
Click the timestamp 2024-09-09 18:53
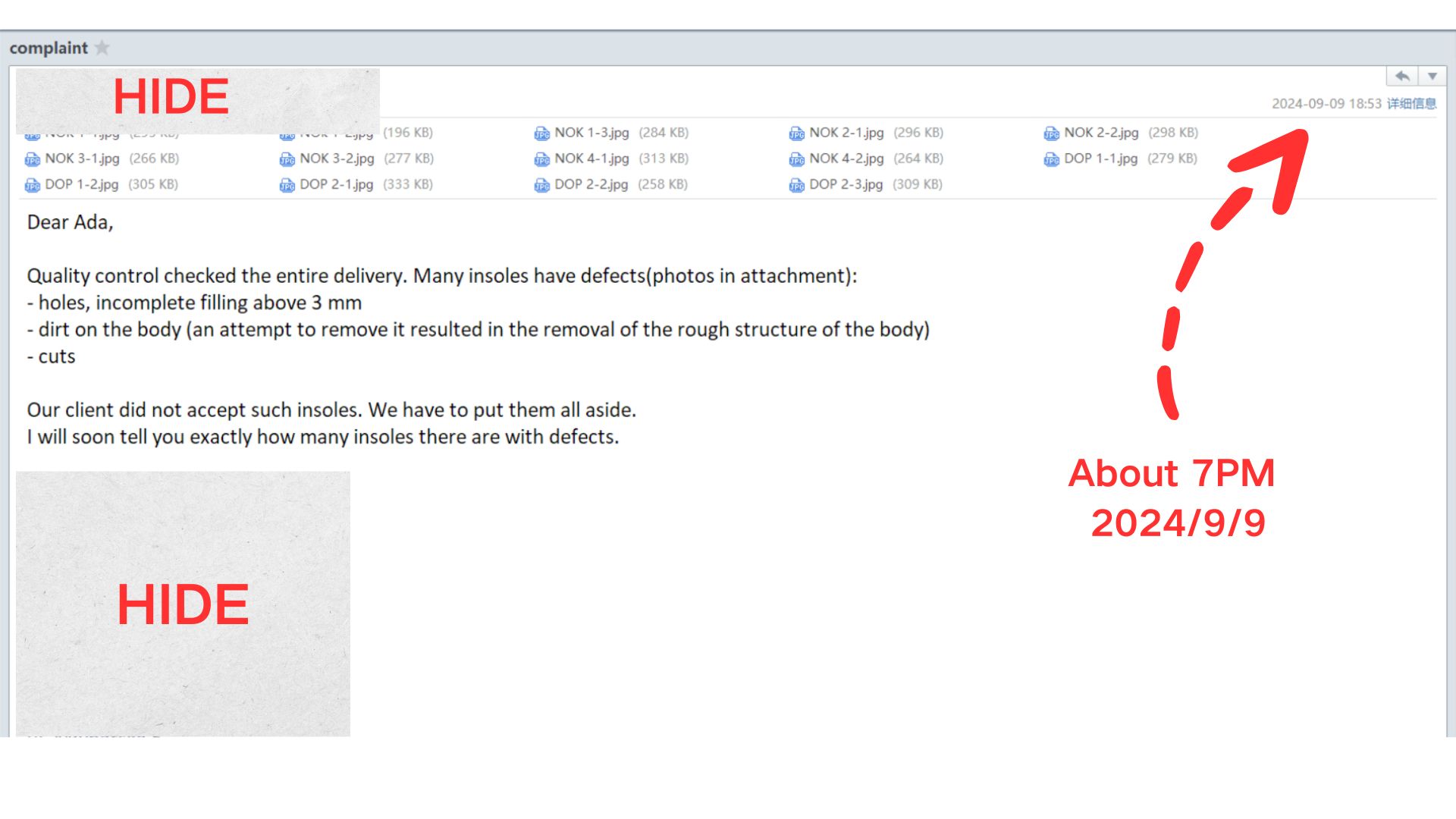click(1326, 104)
